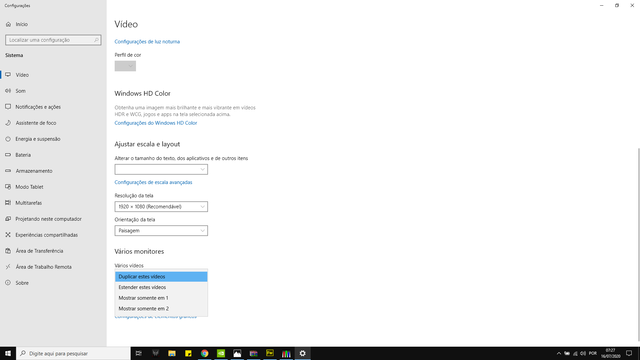Choose Mostrar somente em 1
Viewport: 640px width, 360px height.
point(161,298)
